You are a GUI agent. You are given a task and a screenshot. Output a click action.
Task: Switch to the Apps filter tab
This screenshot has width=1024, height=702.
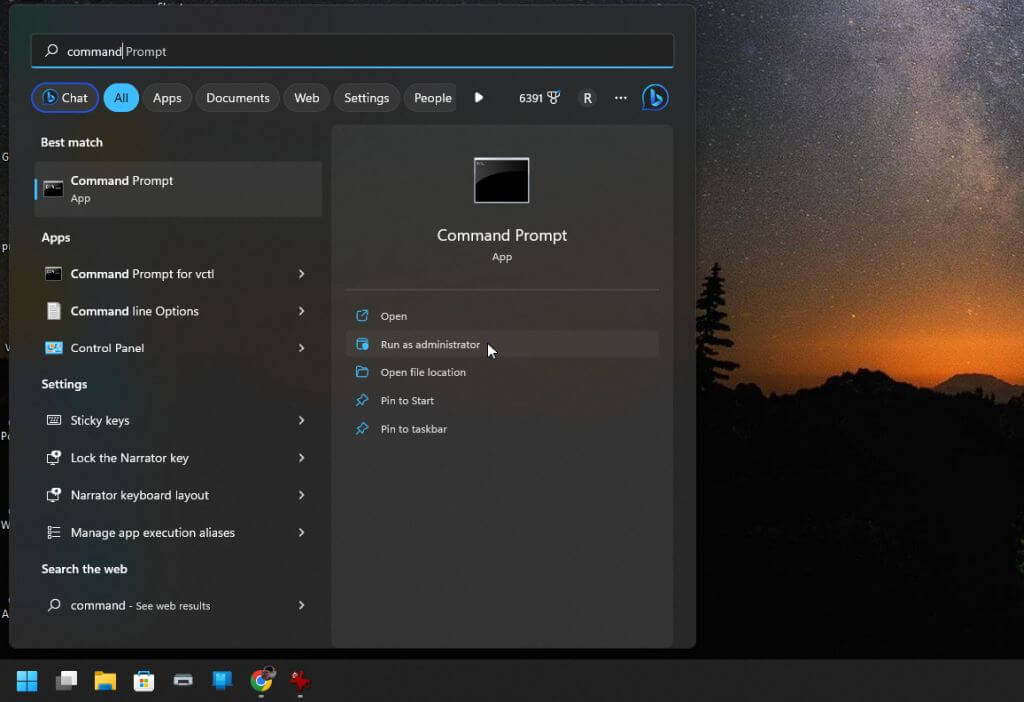point(167,98)
